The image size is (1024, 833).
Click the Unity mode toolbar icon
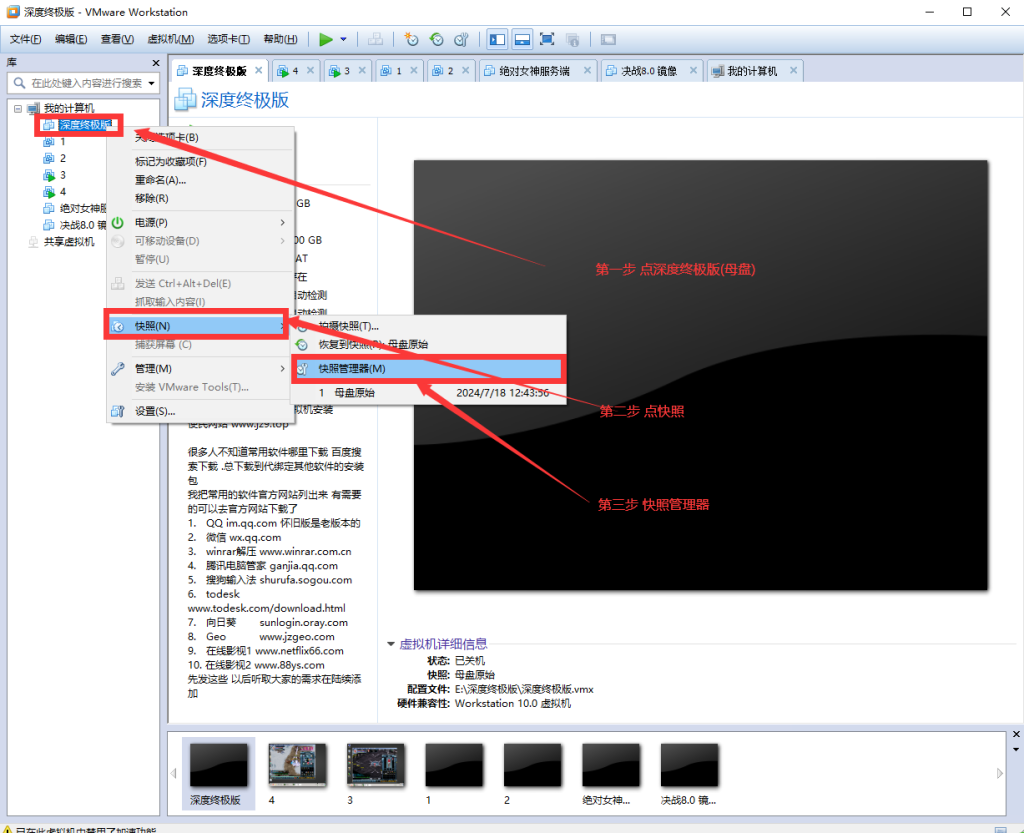(x=573, y=39)
